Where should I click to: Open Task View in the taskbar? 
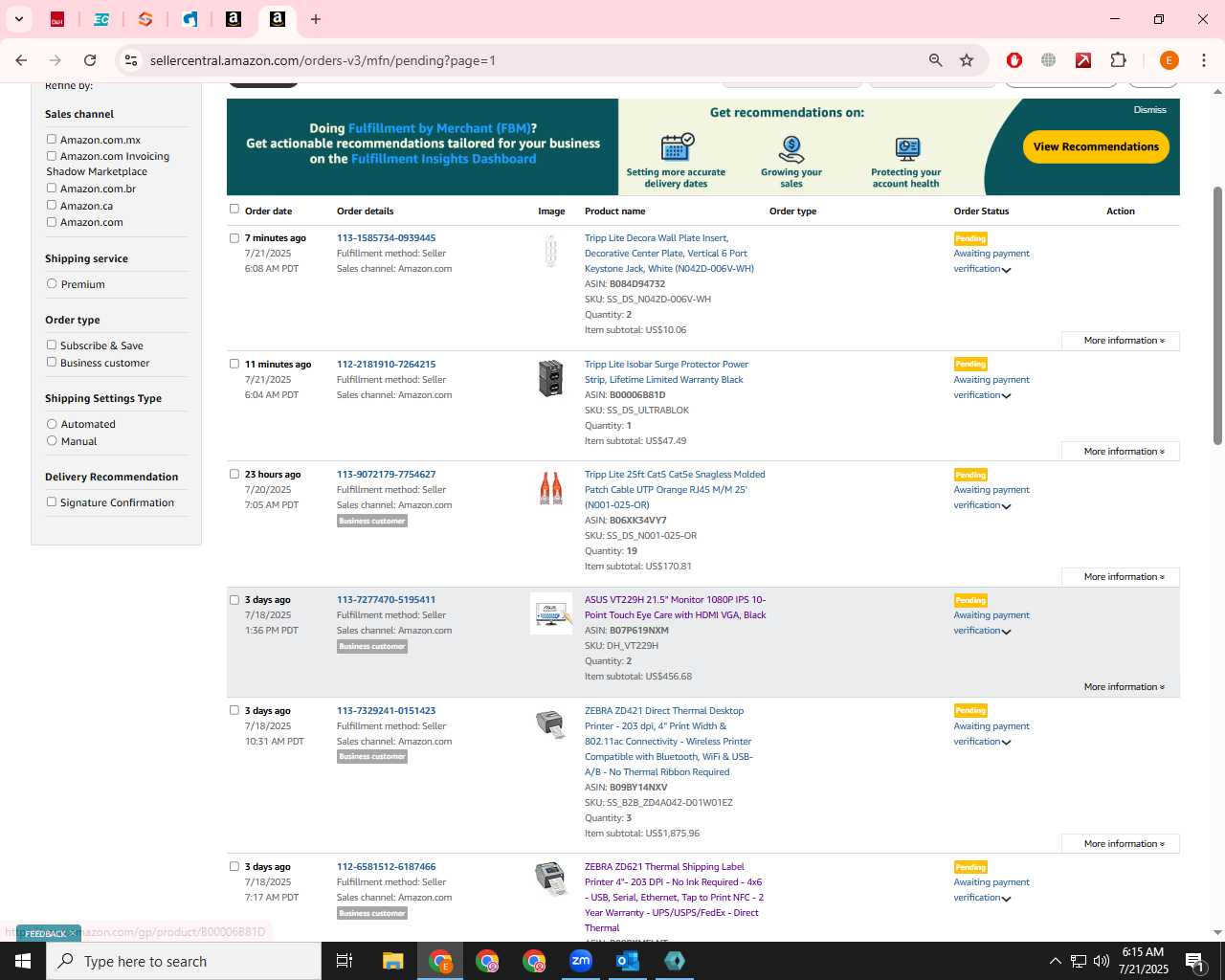coord(345,961)
